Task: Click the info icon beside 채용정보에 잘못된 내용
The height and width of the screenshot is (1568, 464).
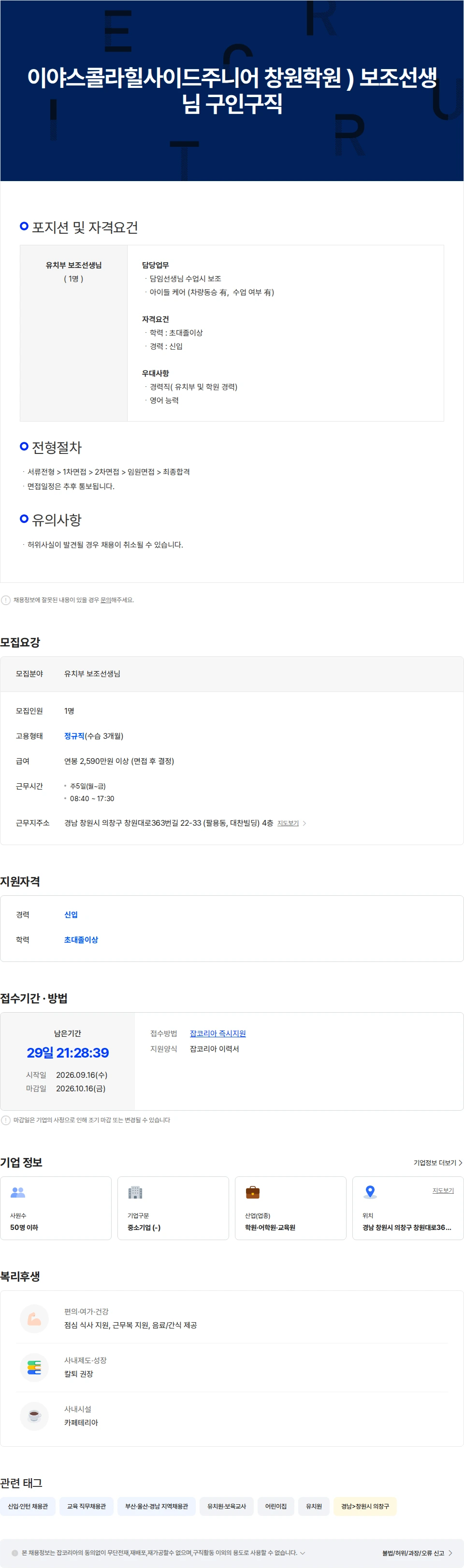Action: tap(5, 600)
